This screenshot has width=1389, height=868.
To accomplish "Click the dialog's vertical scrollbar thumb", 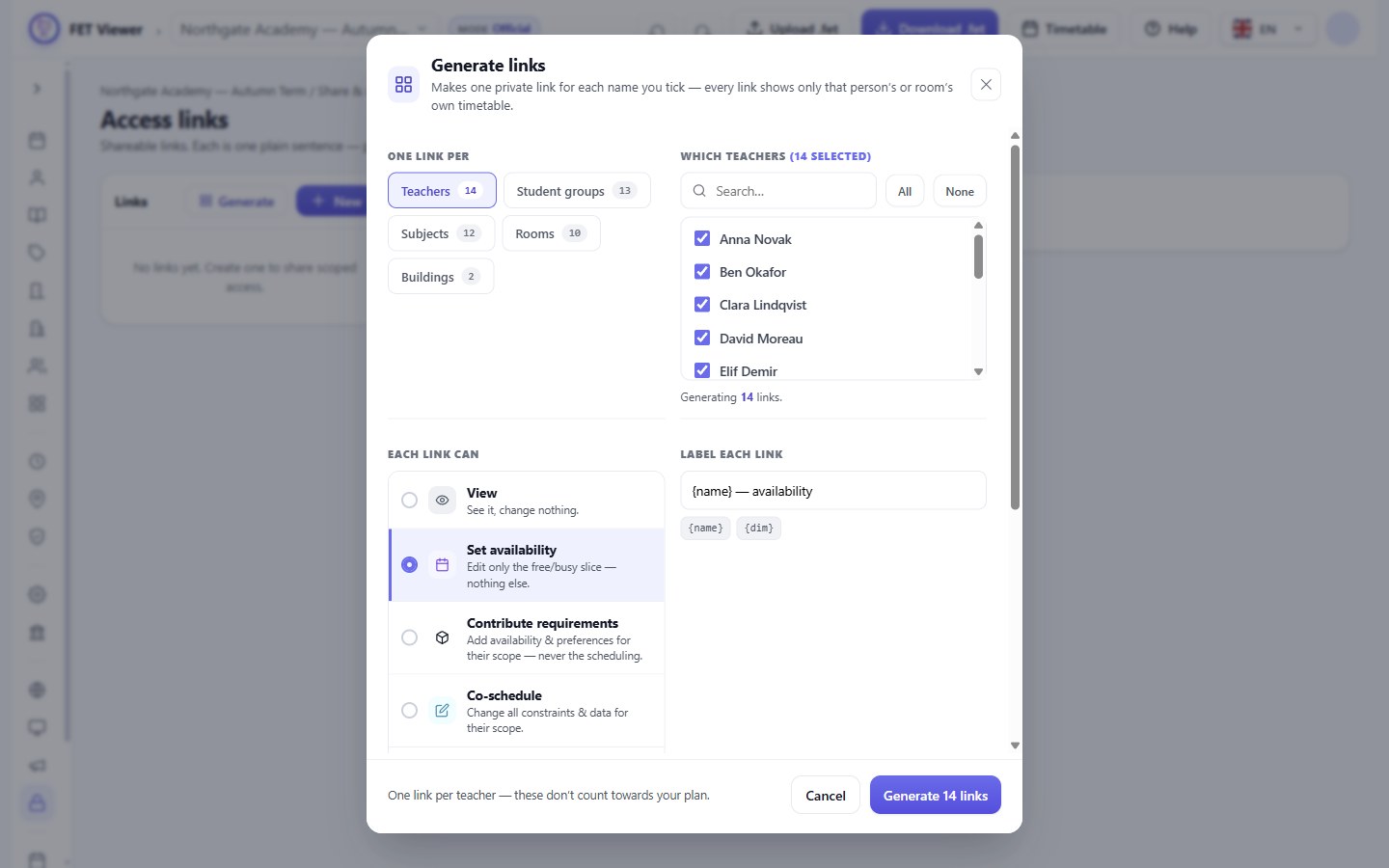I will (1015, 327).
